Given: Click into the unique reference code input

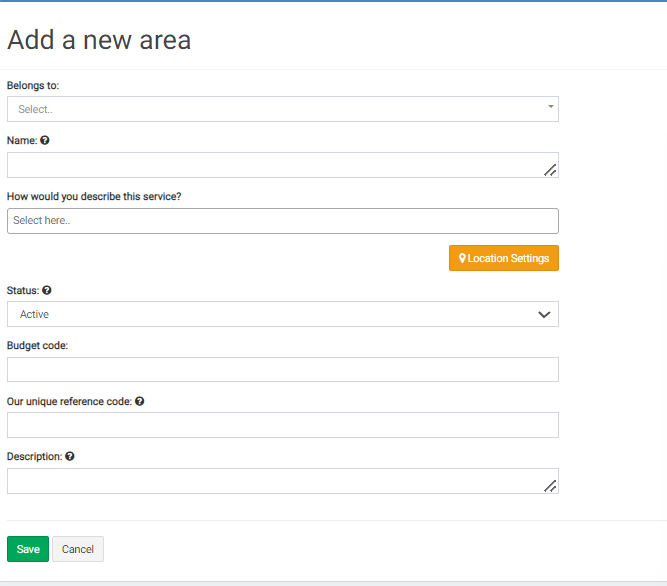Looking at the screenshot, I should coord(282,425).
